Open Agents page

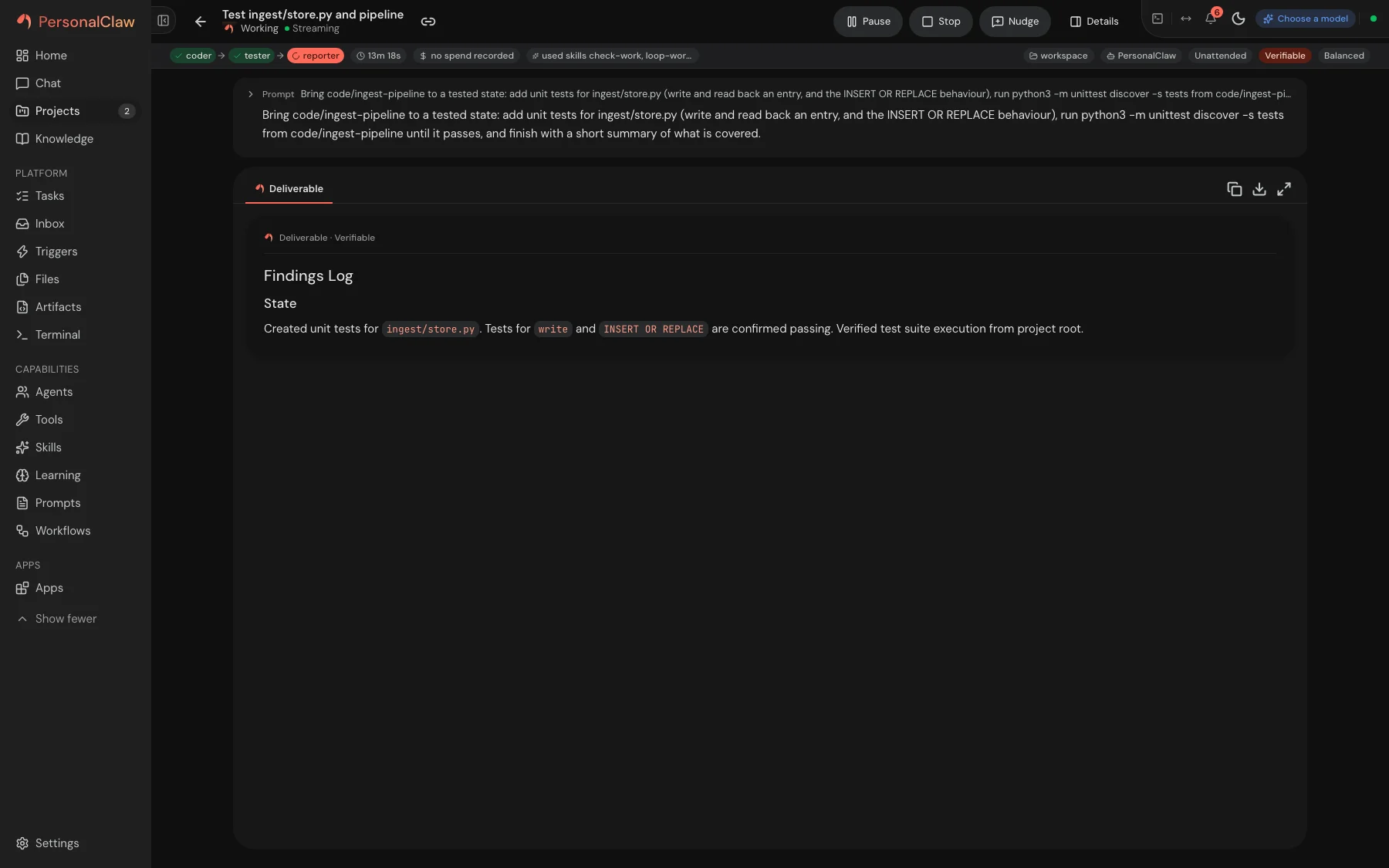76,392
